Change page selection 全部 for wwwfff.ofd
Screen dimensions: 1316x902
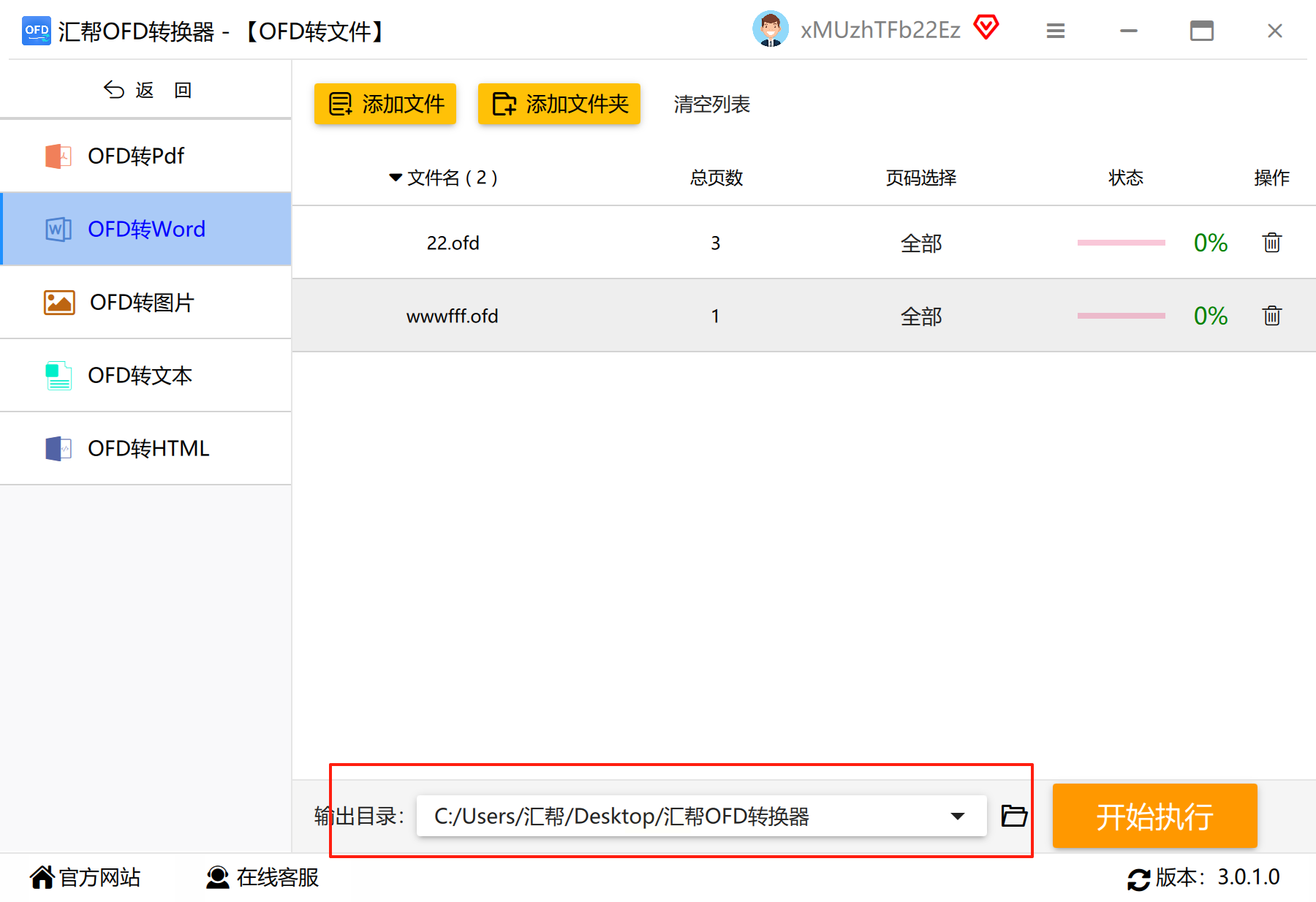click(921, 316)
